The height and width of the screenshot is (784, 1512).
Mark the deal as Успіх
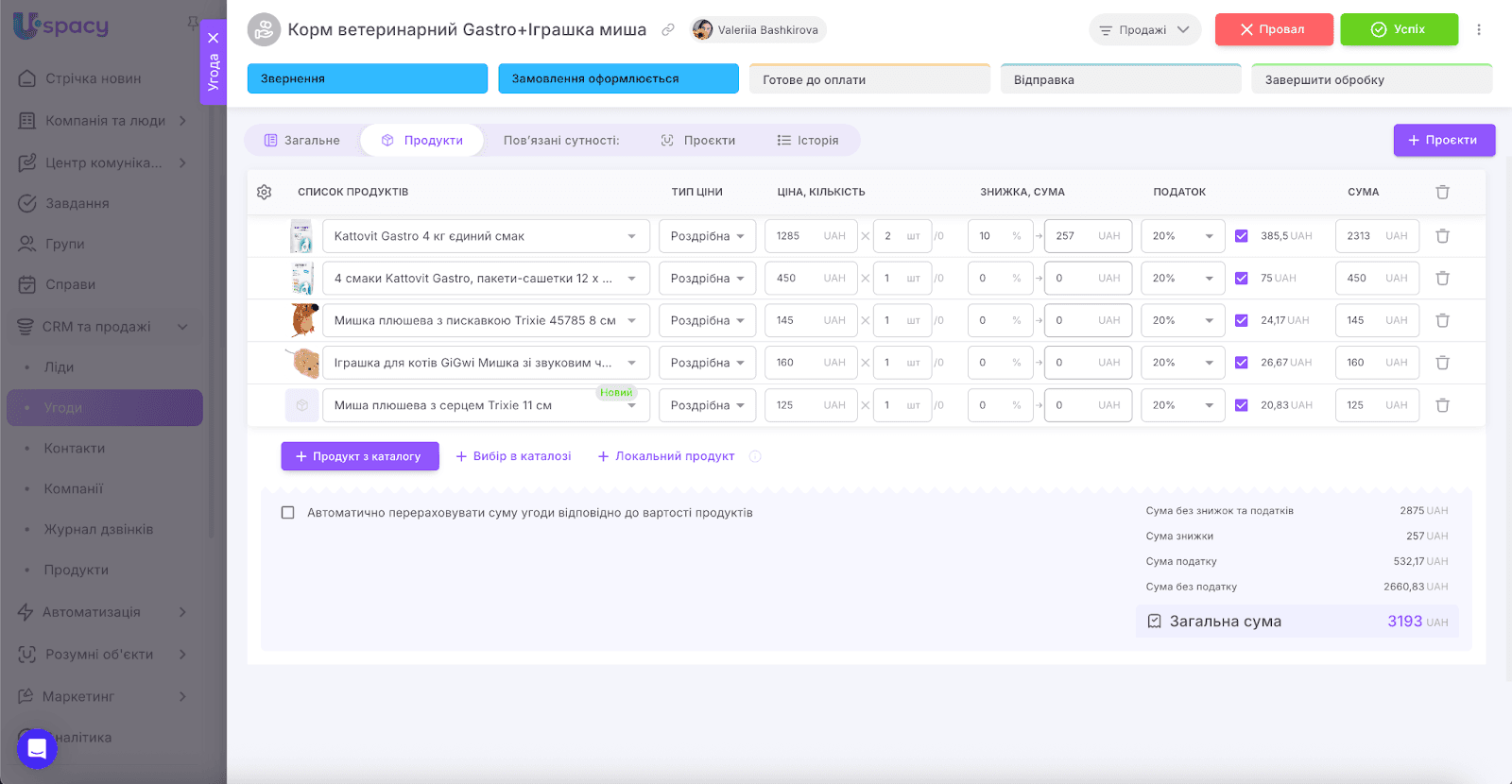tap(1399, 29)
